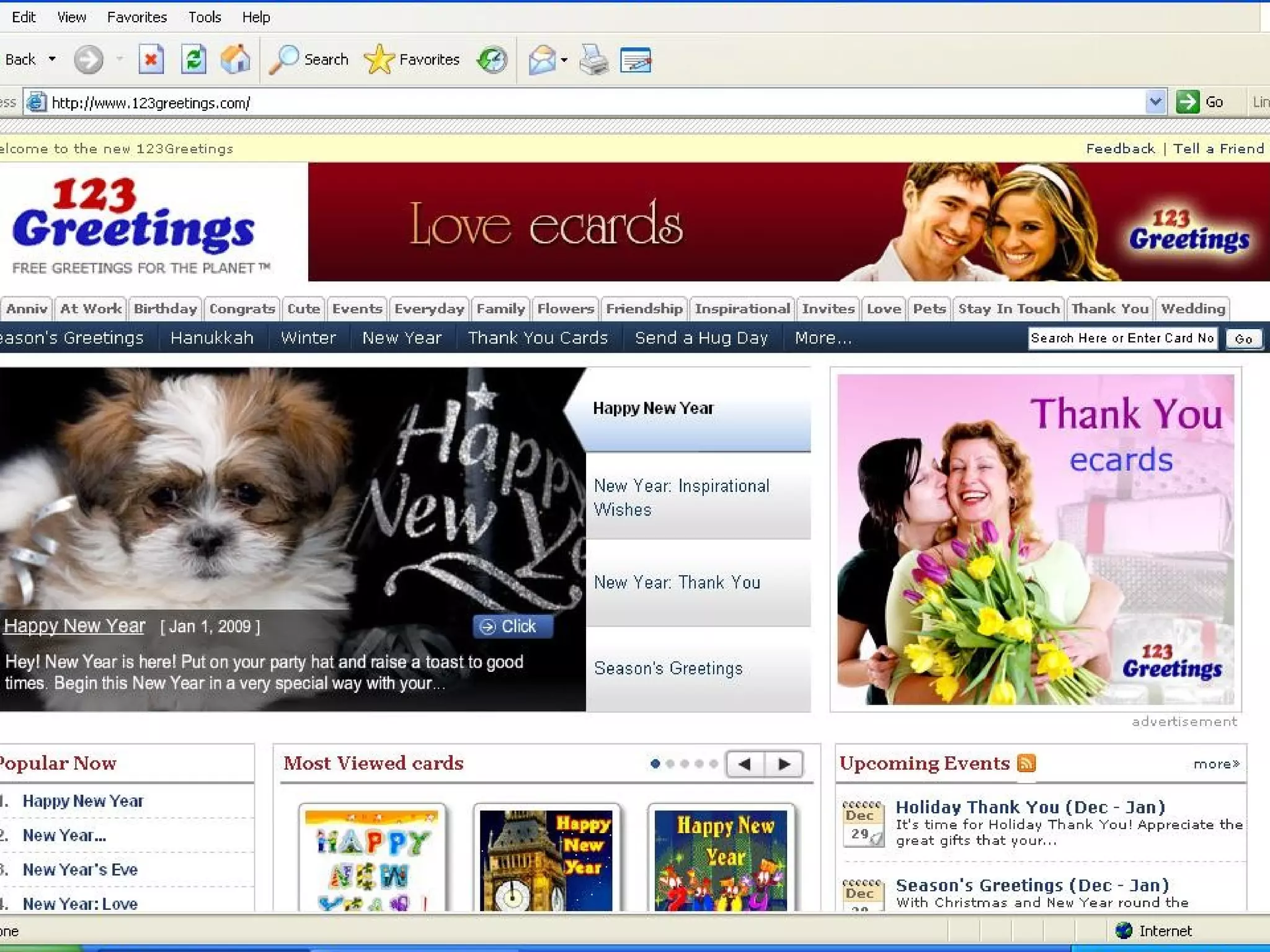Expand the Mail icon dropdown arrow
Image resolution: width=1270 pixels, height=952 pixels.
[x=564, y=60]
